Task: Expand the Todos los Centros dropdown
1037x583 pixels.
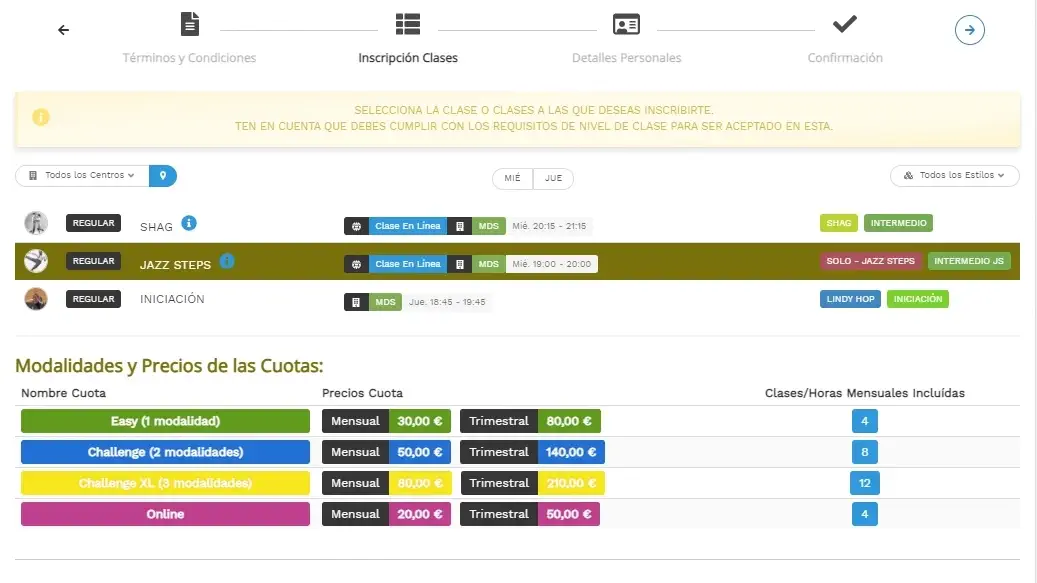Action: (x=82, y=176)
